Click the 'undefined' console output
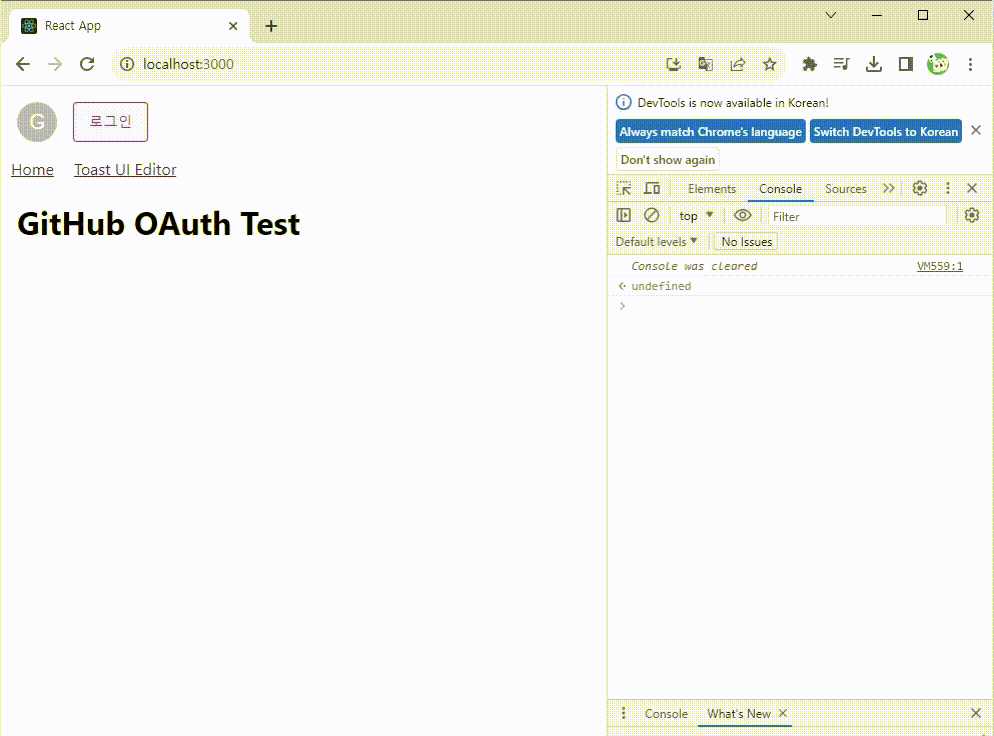Image resolution: width=994 pixels, height=736 pixels. (661, 286)
